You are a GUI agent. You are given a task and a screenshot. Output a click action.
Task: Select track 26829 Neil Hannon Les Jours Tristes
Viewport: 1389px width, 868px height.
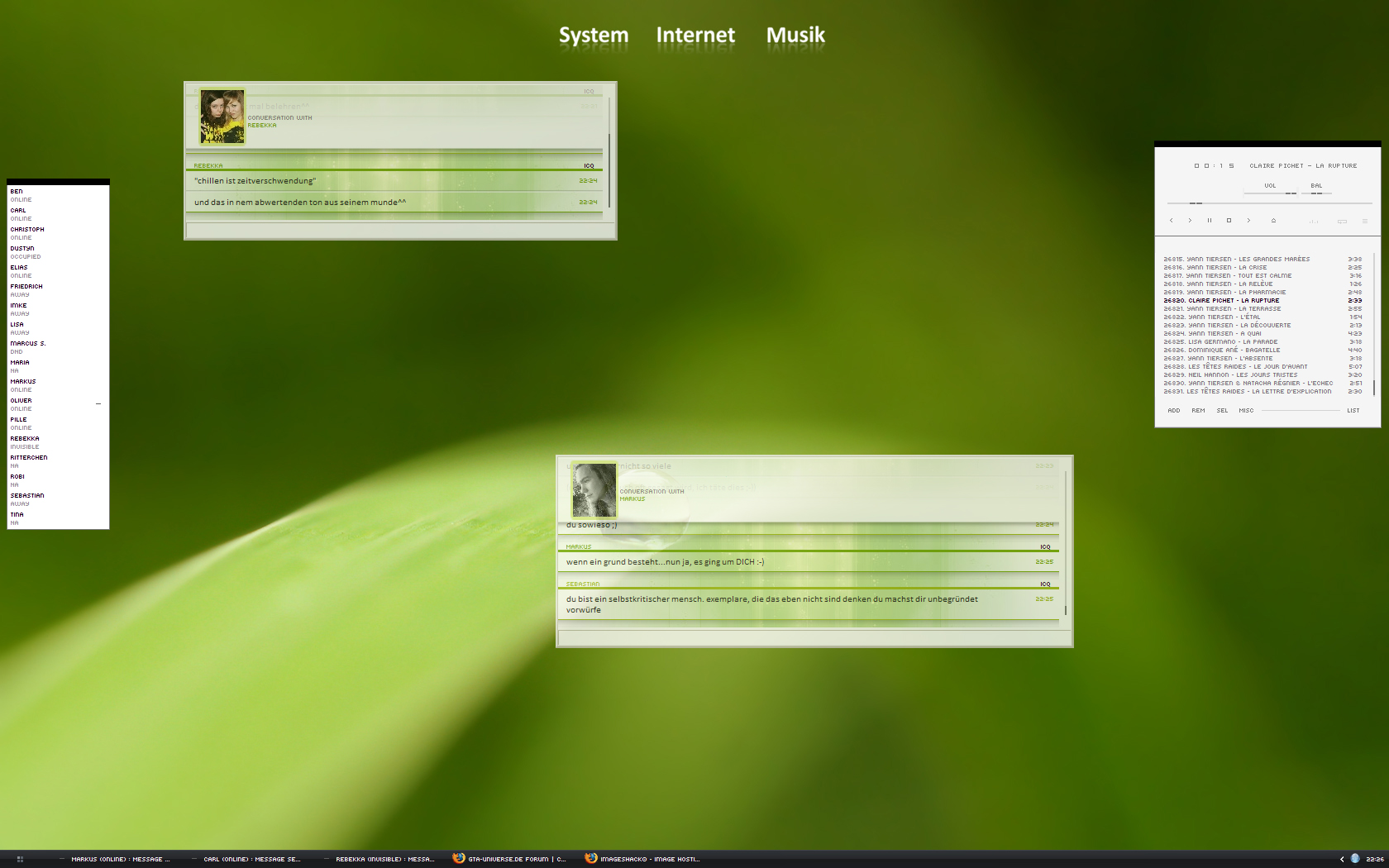click(x=1263, y=375)
